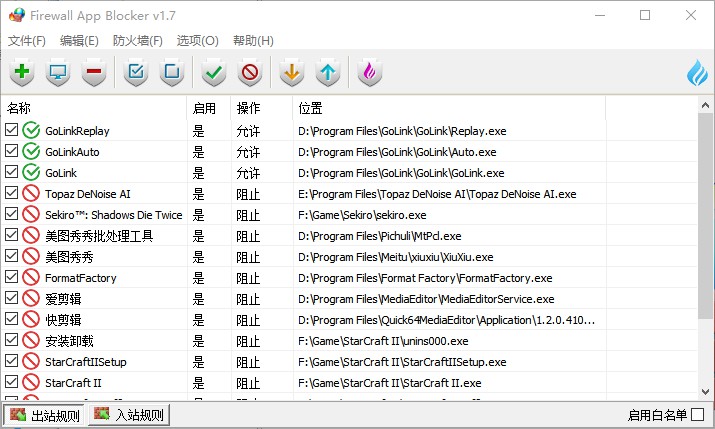Select the 出站规则 tab

tap(44, 415)
